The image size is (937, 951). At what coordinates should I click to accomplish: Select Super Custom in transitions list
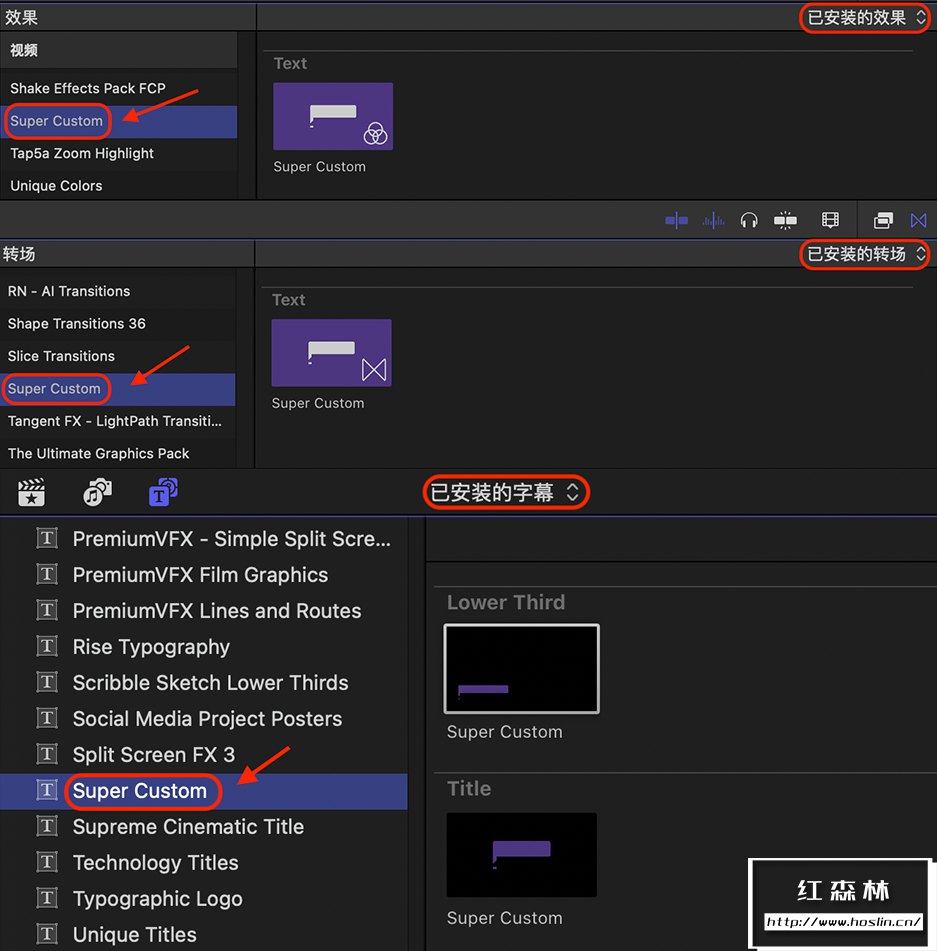click(x=118, y=389)
